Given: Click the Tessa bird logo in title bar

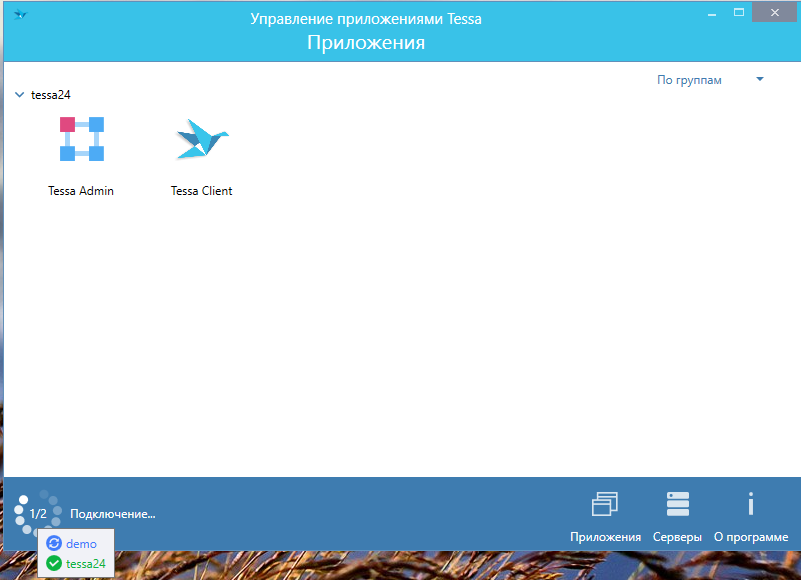Looking at the screenshot, I should (x=20, y=14).
